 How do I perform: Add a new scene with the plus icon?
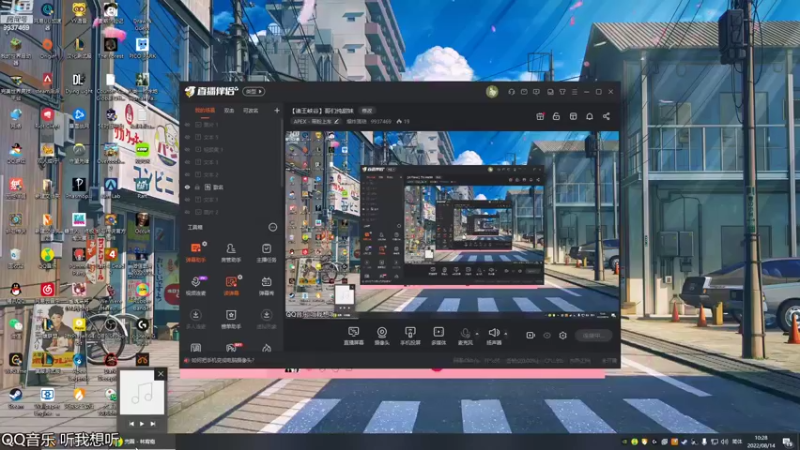pyautogui.click(x=277, y=110)
